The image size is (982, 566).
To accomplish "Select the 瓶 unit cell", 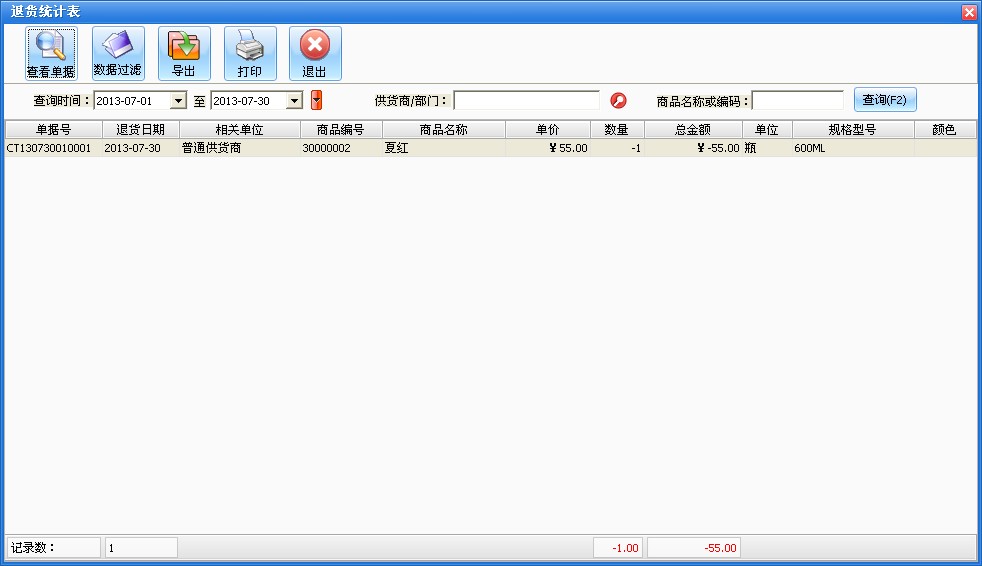I will (x=767, y=148).
